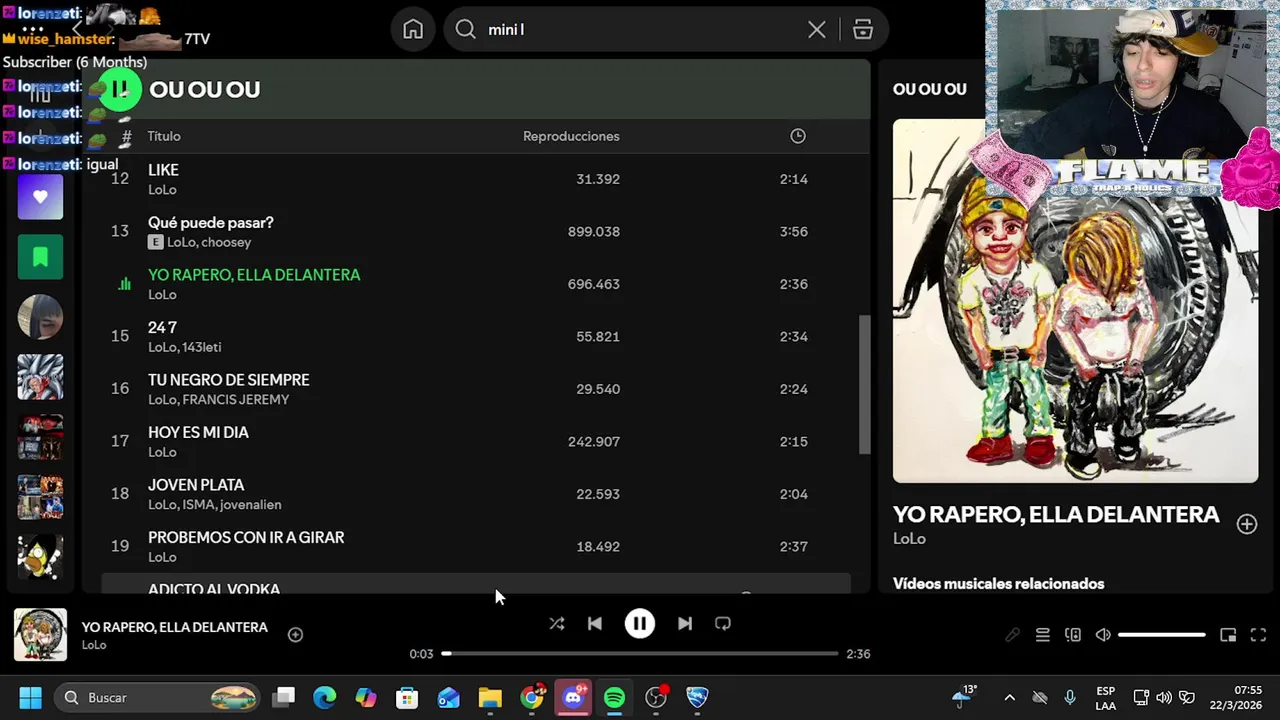Open Windows Start menu

point(30,697)
